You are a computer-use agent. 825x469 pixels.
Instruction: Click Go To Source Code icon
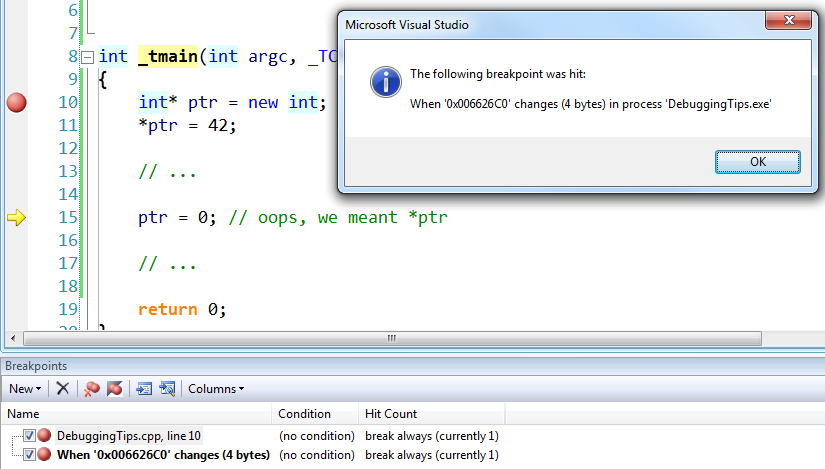[144, 388]
